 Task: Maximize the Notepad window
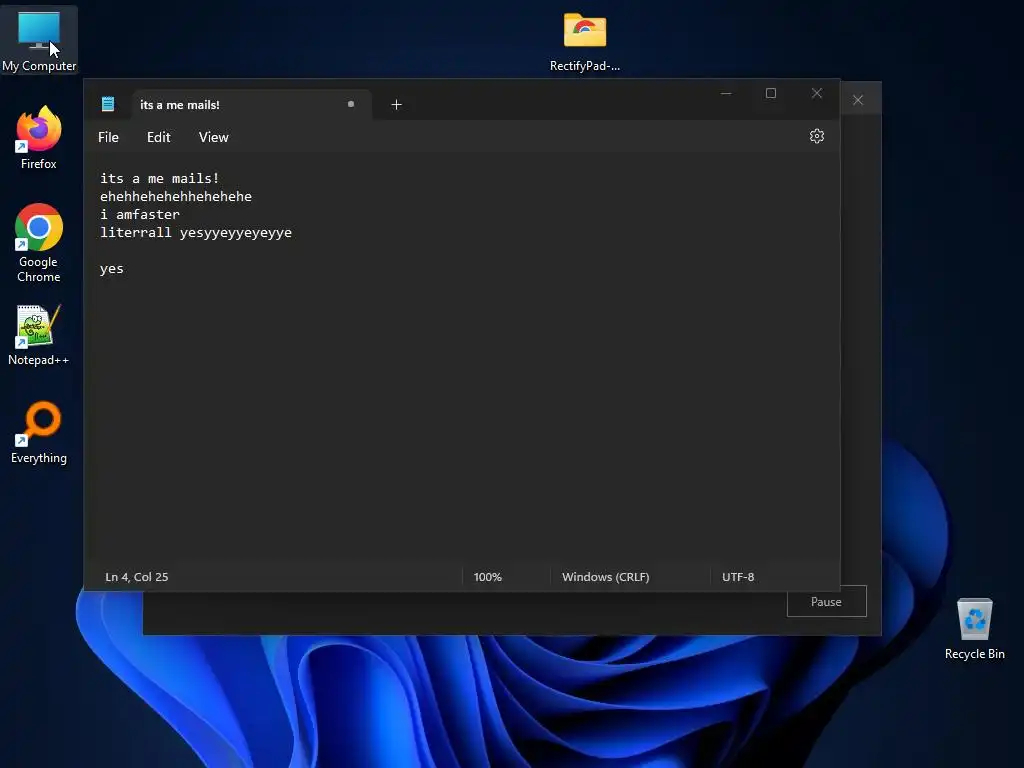[x=771, y=93]
